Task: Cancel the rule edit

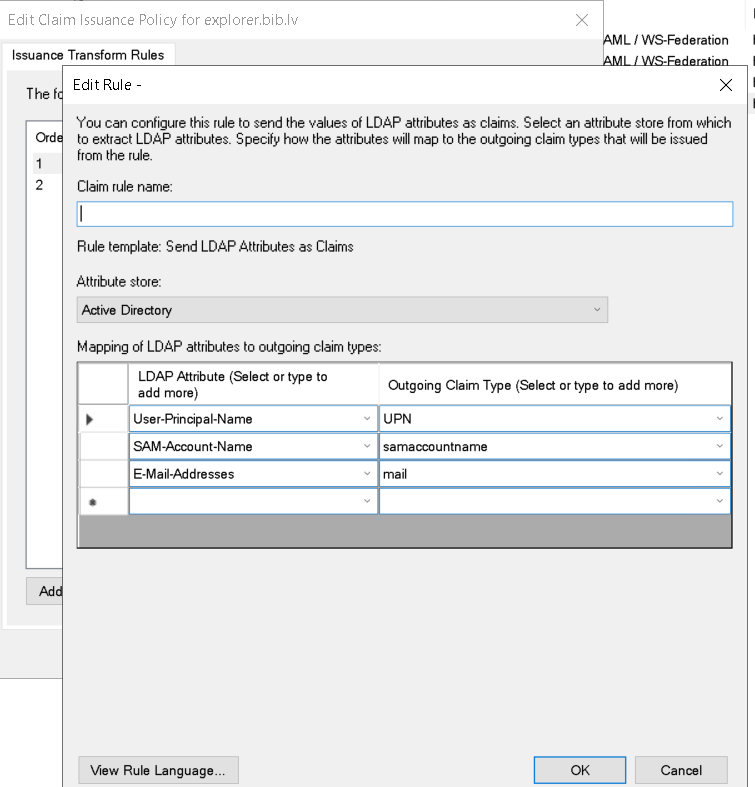Action: click(681, 770)
